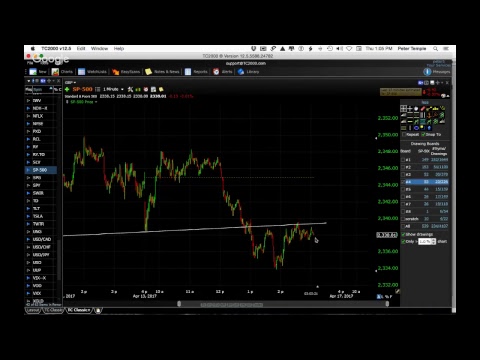Click the alarm clock icon on chart toolbar
This screenshot has height=360, width=480.
pyautogui.click(x=146, y=89)
